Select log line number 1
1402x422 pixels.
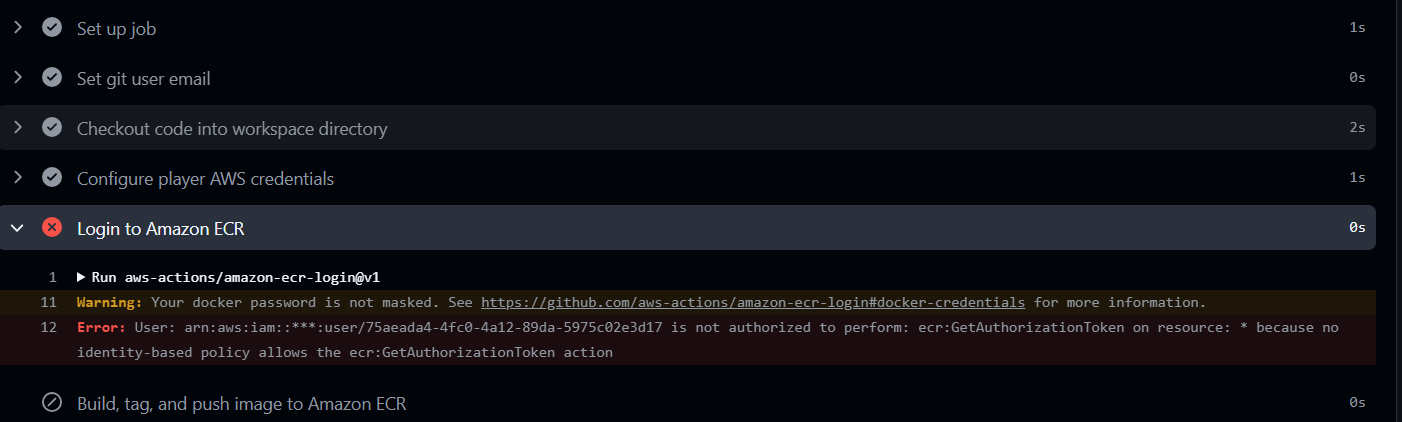click(x=53, y=277)
